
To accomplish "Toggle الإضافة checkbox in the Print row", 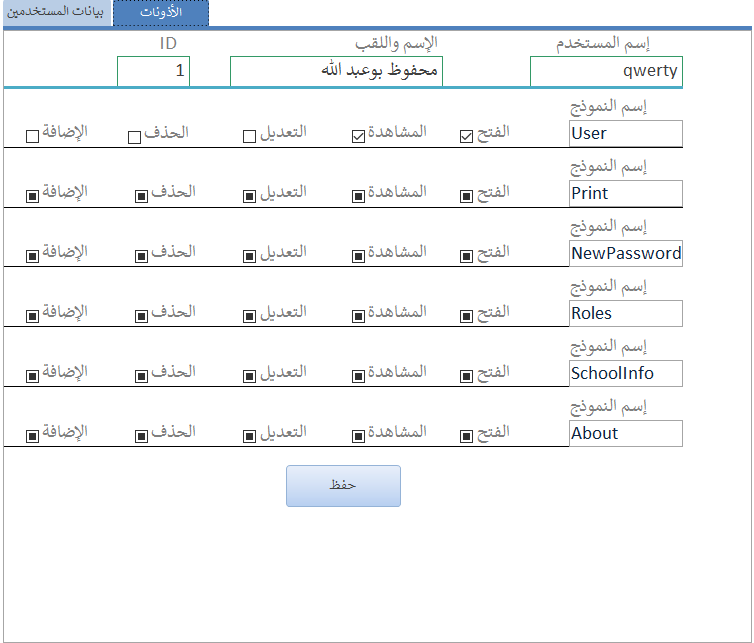I will (33, 196).
